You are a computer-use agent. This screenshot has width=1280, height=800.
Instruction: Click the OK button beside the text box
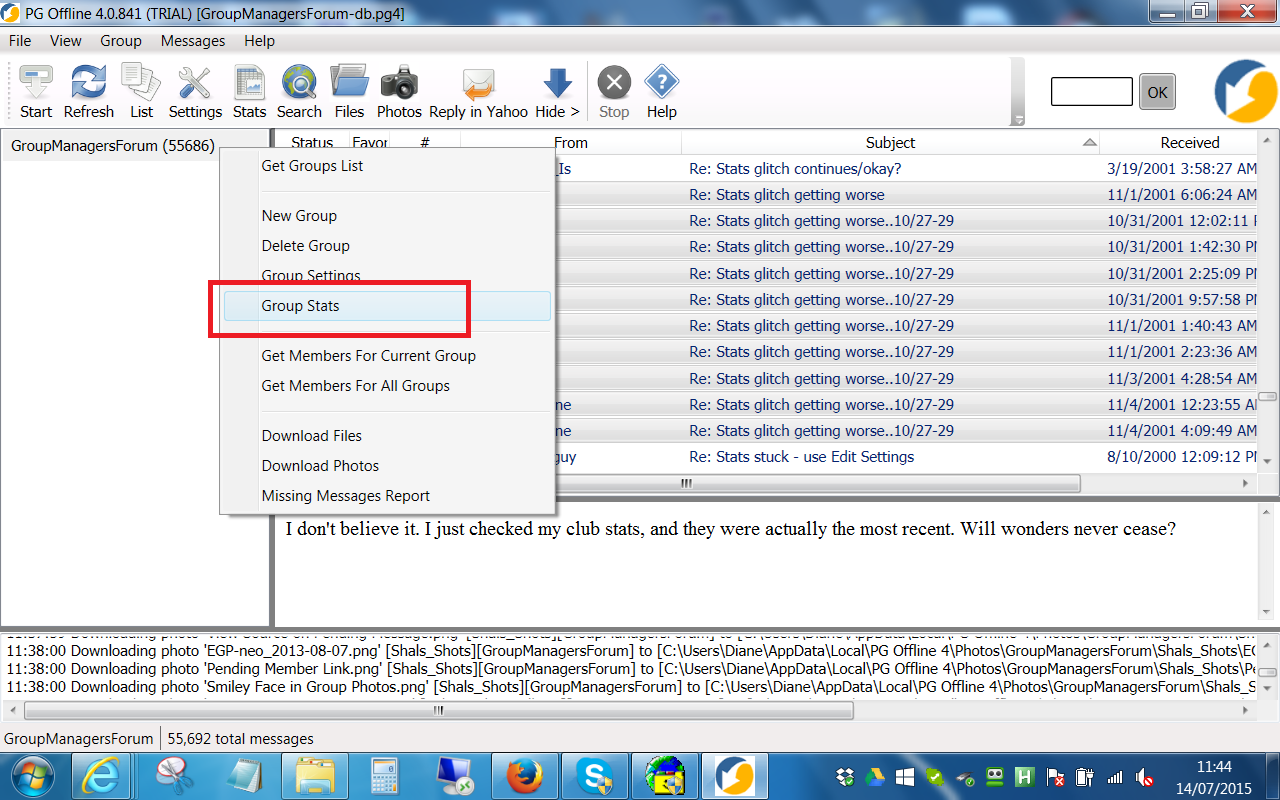click(1157, 92)
